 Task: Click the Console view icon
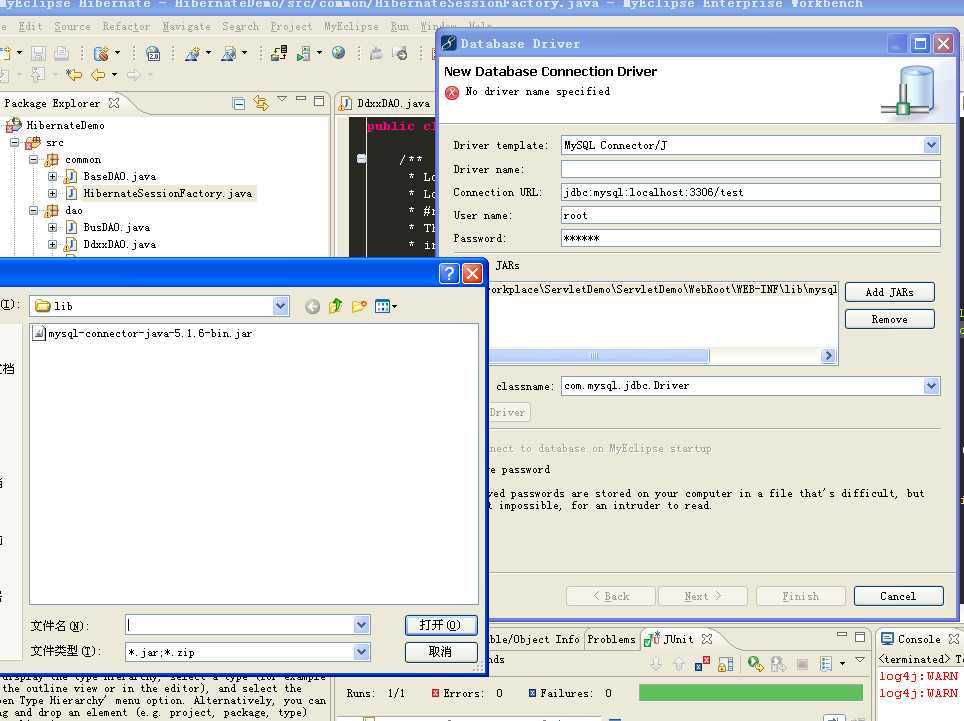887,639
